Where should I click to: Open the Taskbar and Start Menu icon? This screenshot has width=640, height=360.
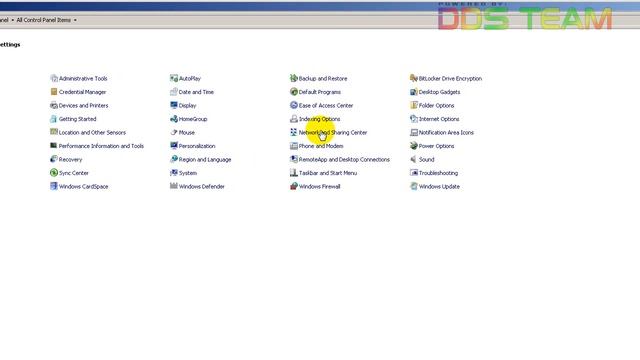294,173
